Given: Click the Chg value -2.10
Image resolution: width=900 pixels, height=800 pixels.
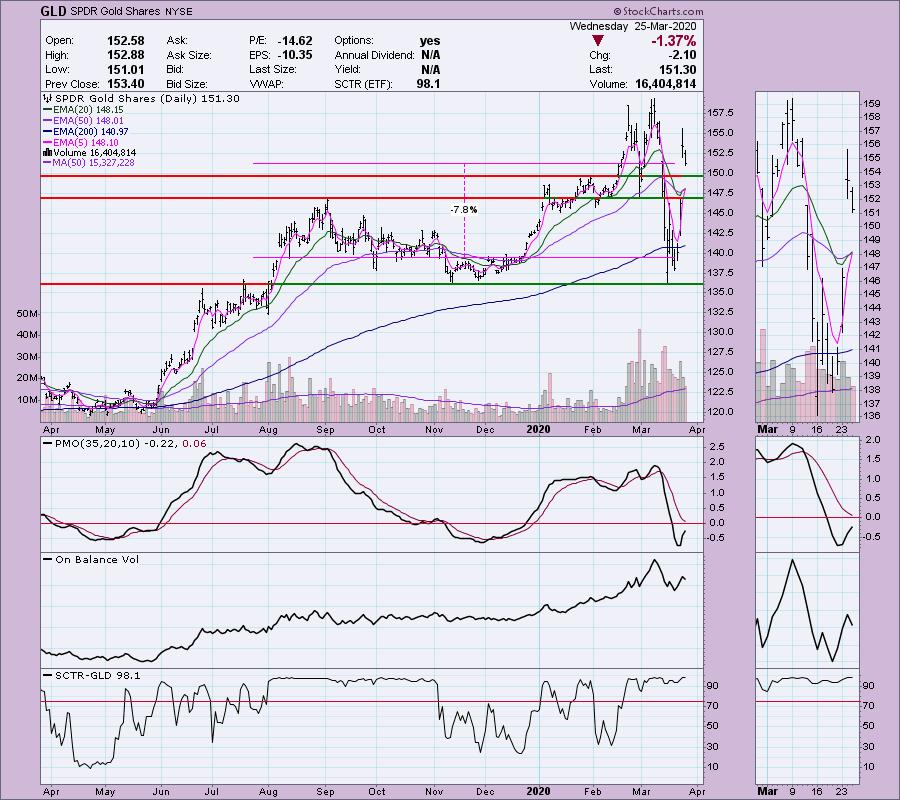Looking at the screenshot, I should [x=682, y=55].
